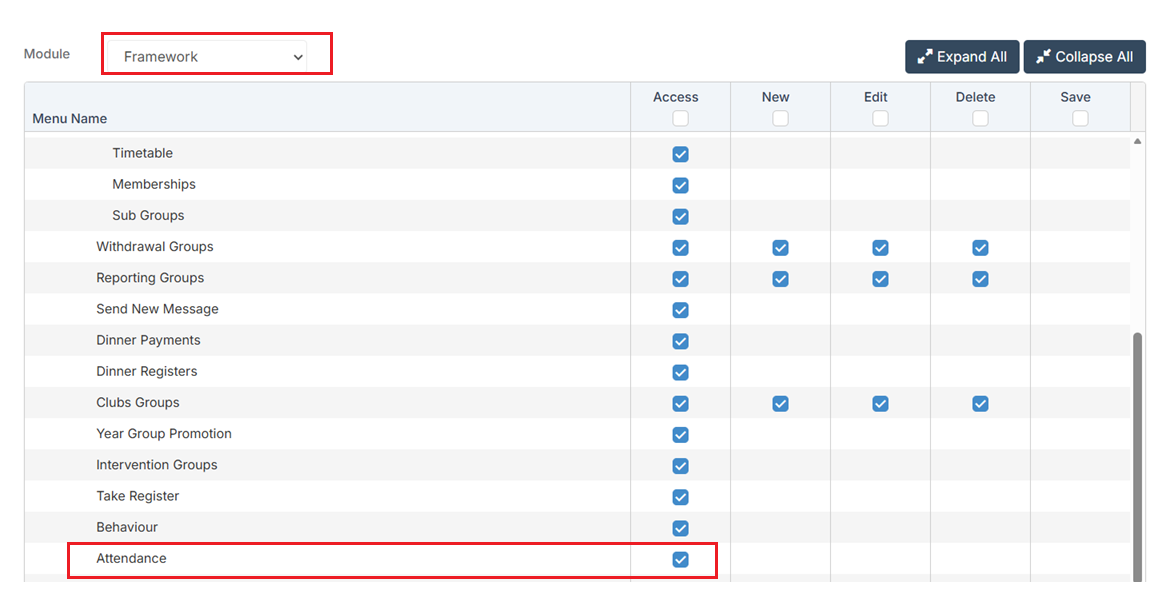The image size is (1152, 612).
Task: Click the Collapse All button
Action: (1084, 57)
